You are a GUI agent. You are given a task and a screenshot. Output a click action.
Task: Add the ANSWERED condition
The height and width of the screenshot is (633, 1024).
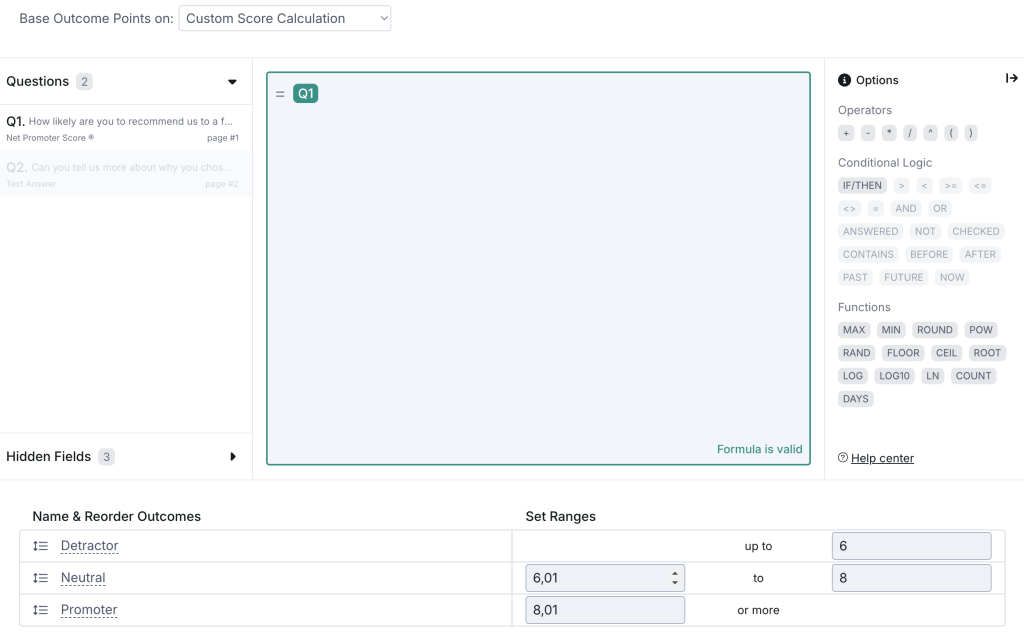[871, 231]
